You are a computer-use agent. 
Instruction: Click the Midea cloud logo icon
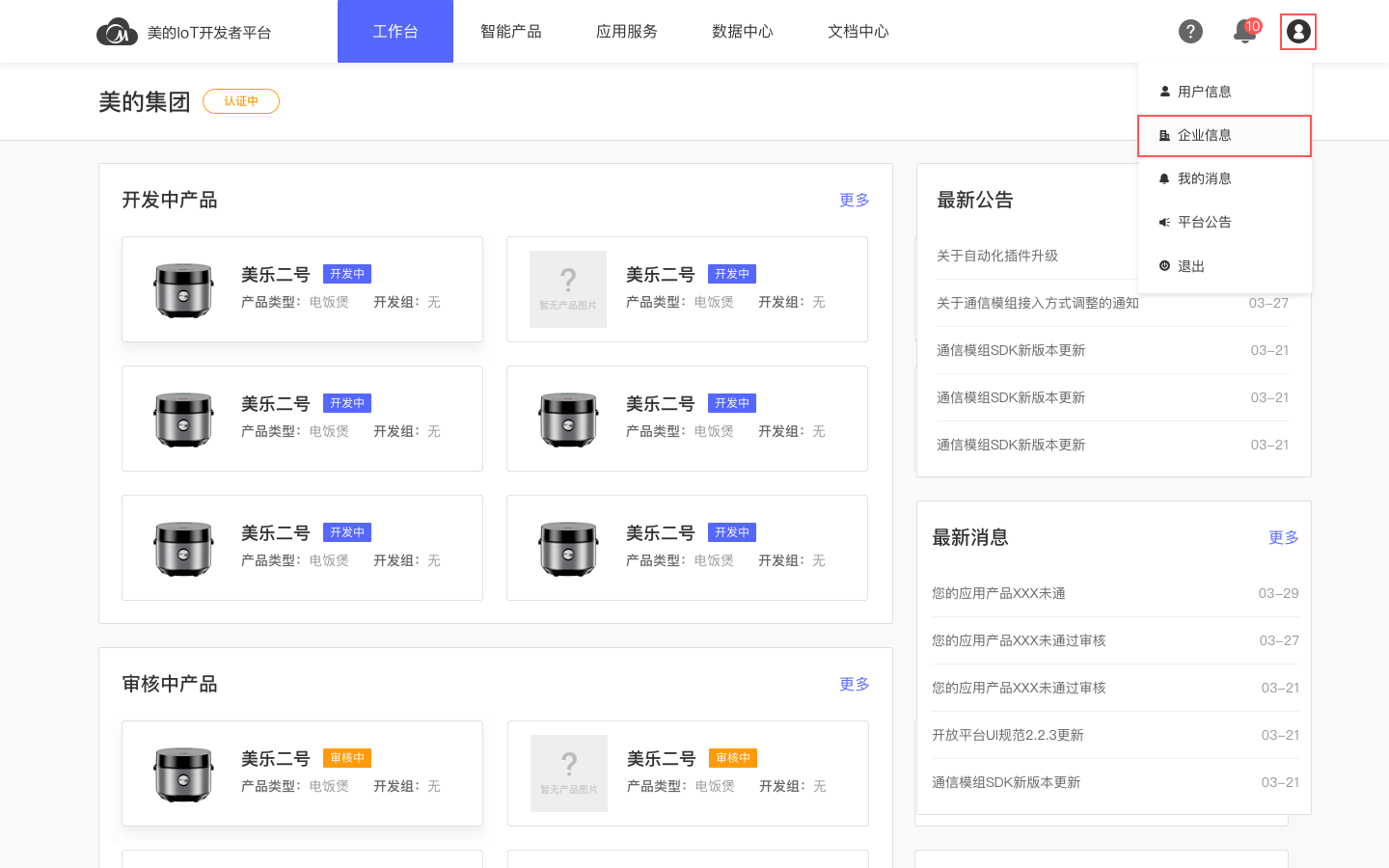(117, 32)
